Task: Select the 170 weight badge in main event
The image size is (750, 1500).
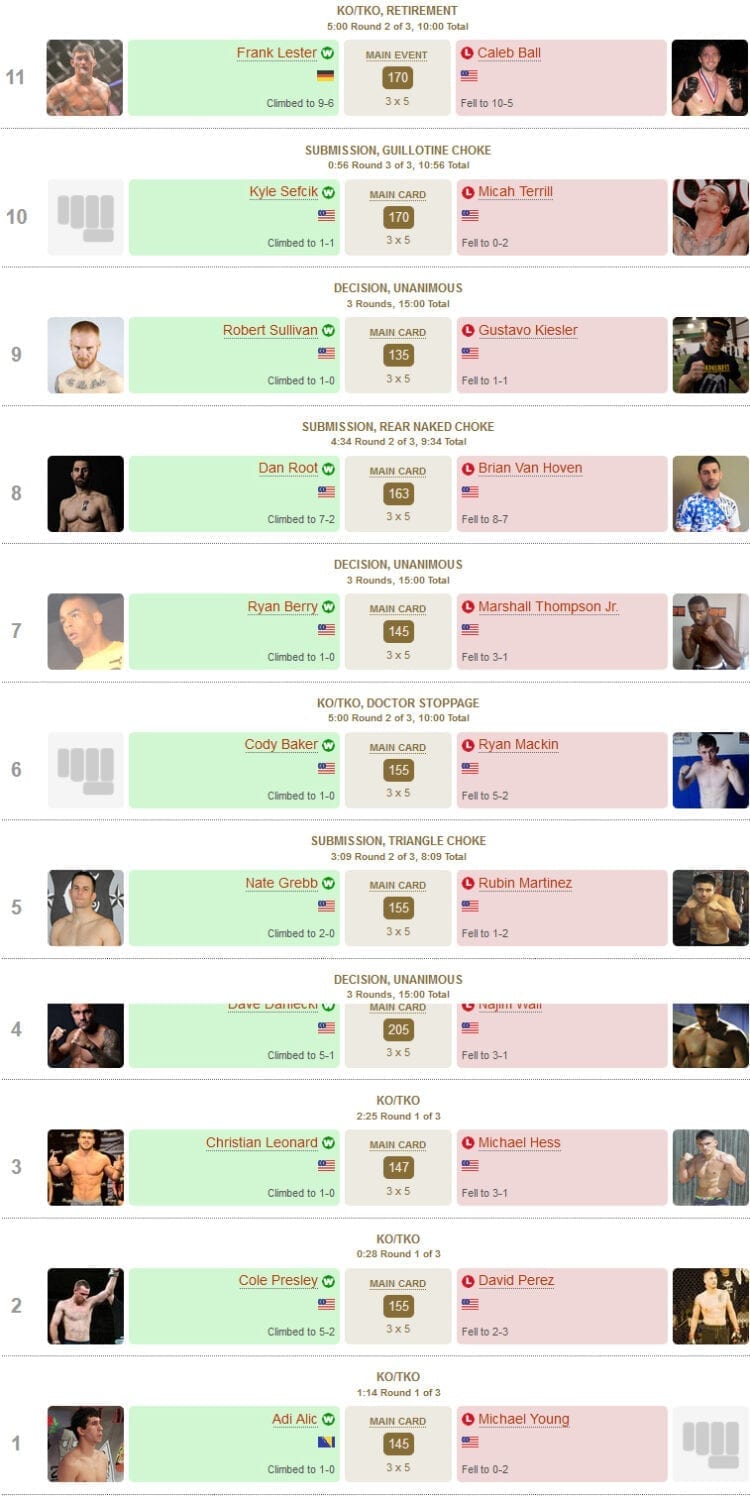Action: point(398,77)
